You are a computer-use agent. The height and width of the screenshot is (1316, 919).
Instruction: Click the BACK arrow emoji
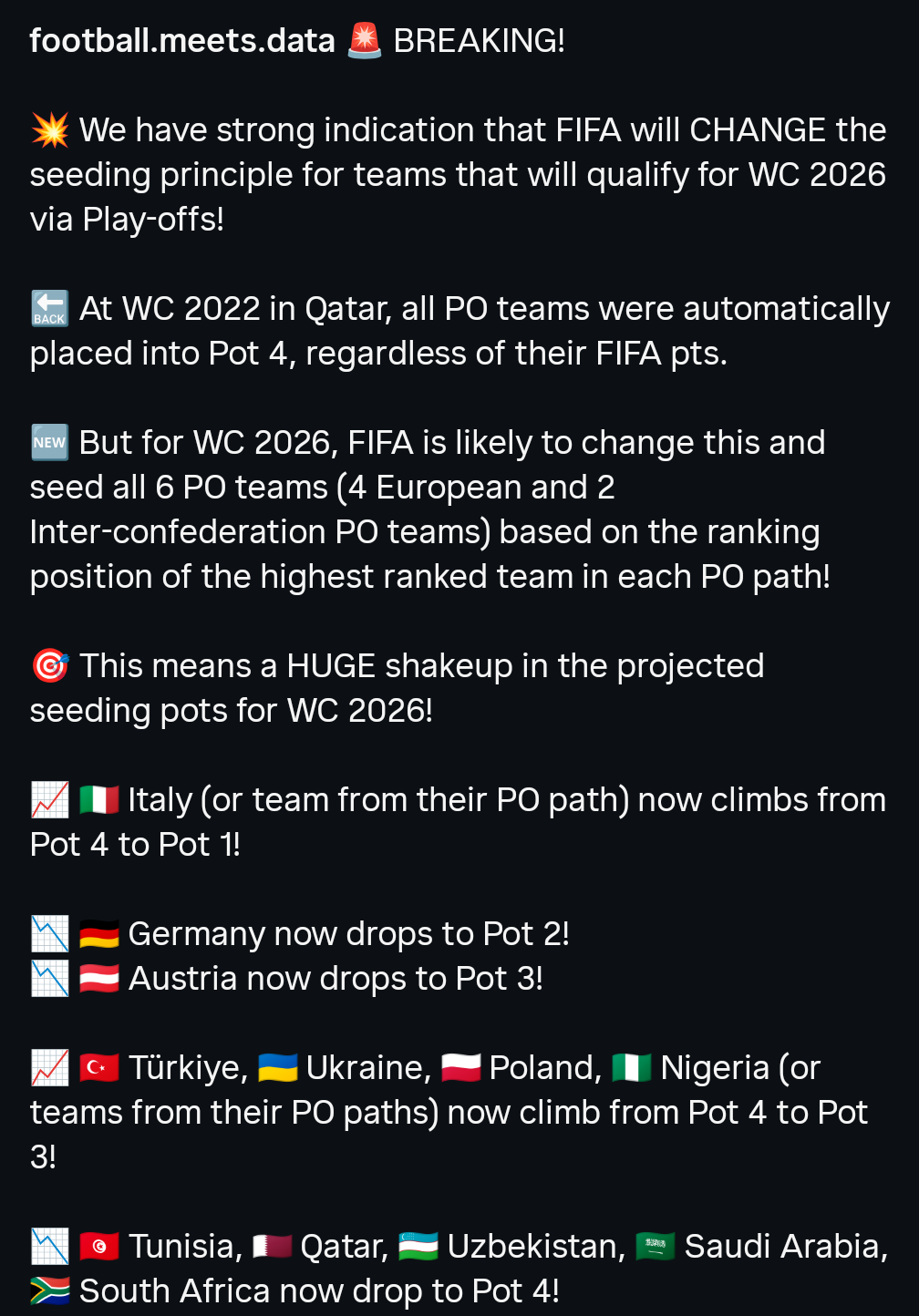coord(50,309)
